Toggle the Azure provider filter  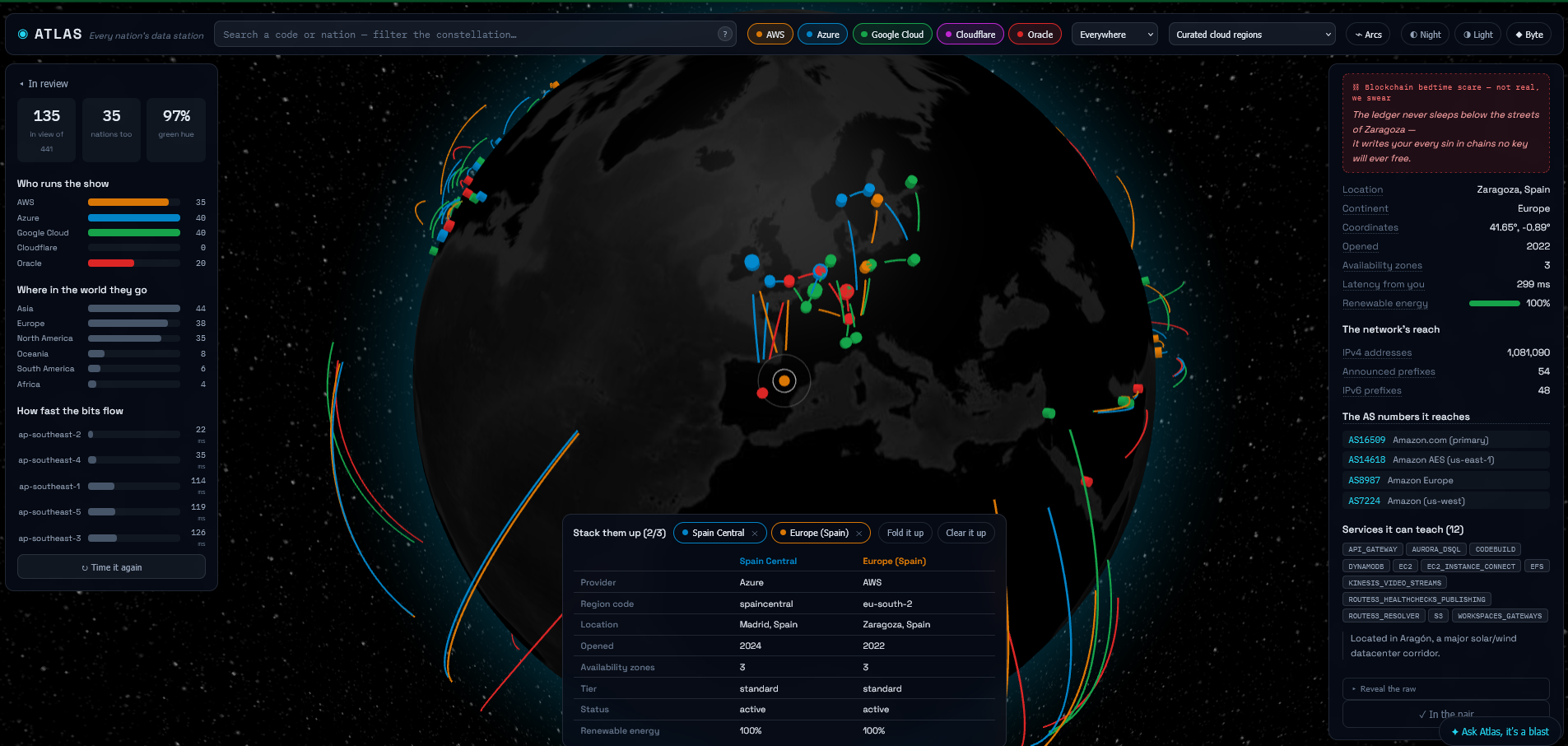pos(822,35)
